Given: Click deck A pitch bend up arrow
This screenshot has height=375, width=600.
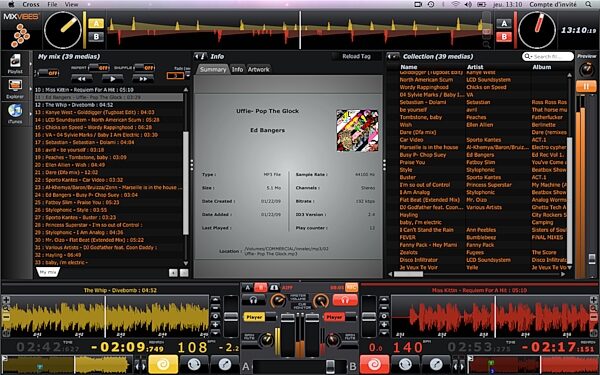Looking at the screenshot, I should pyautogui.click(x=215, y=299).
